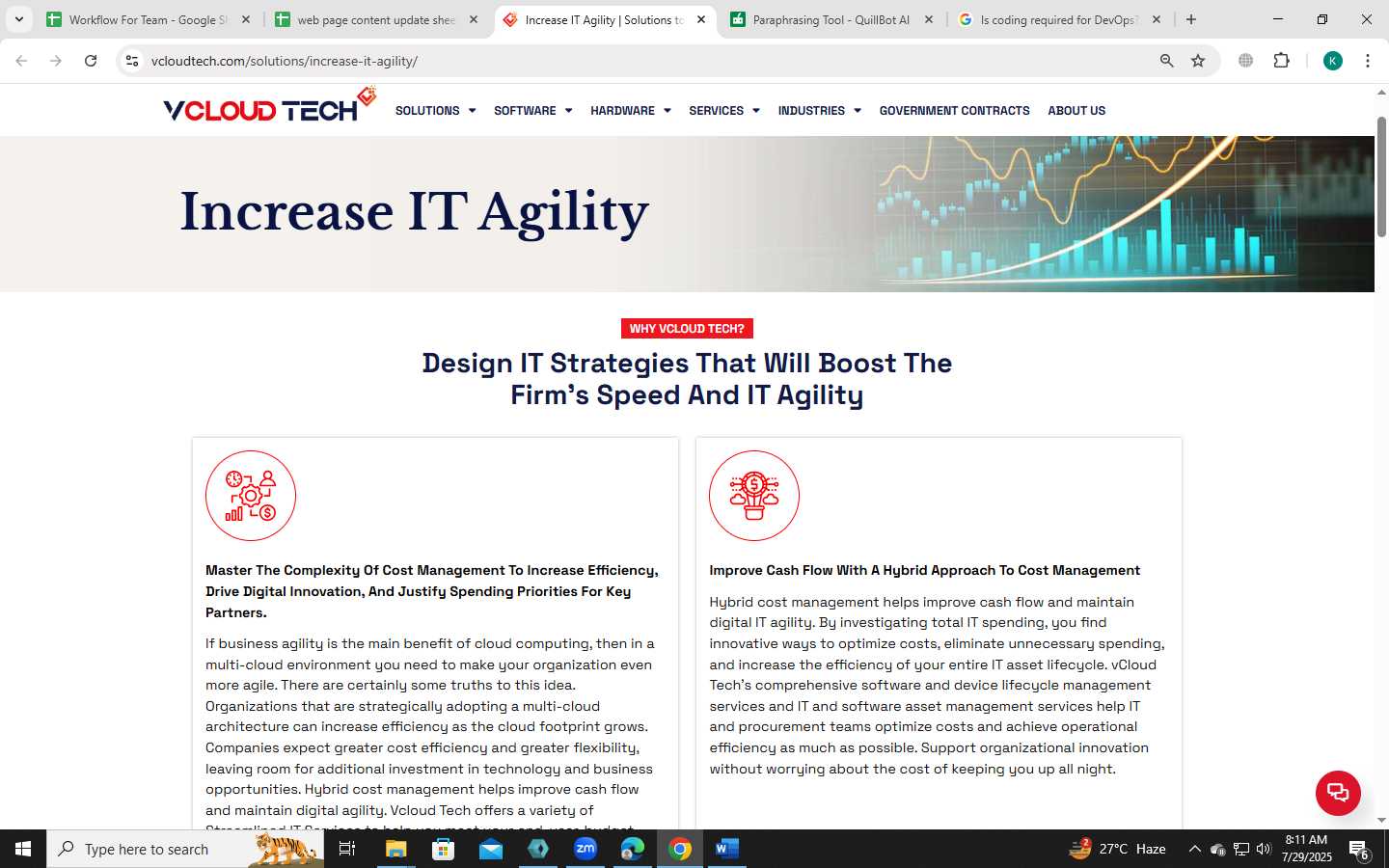Click the WHY VCLOUD TECH? badge
Viewport: 1389px width, 868px height.
coord(687,329)
